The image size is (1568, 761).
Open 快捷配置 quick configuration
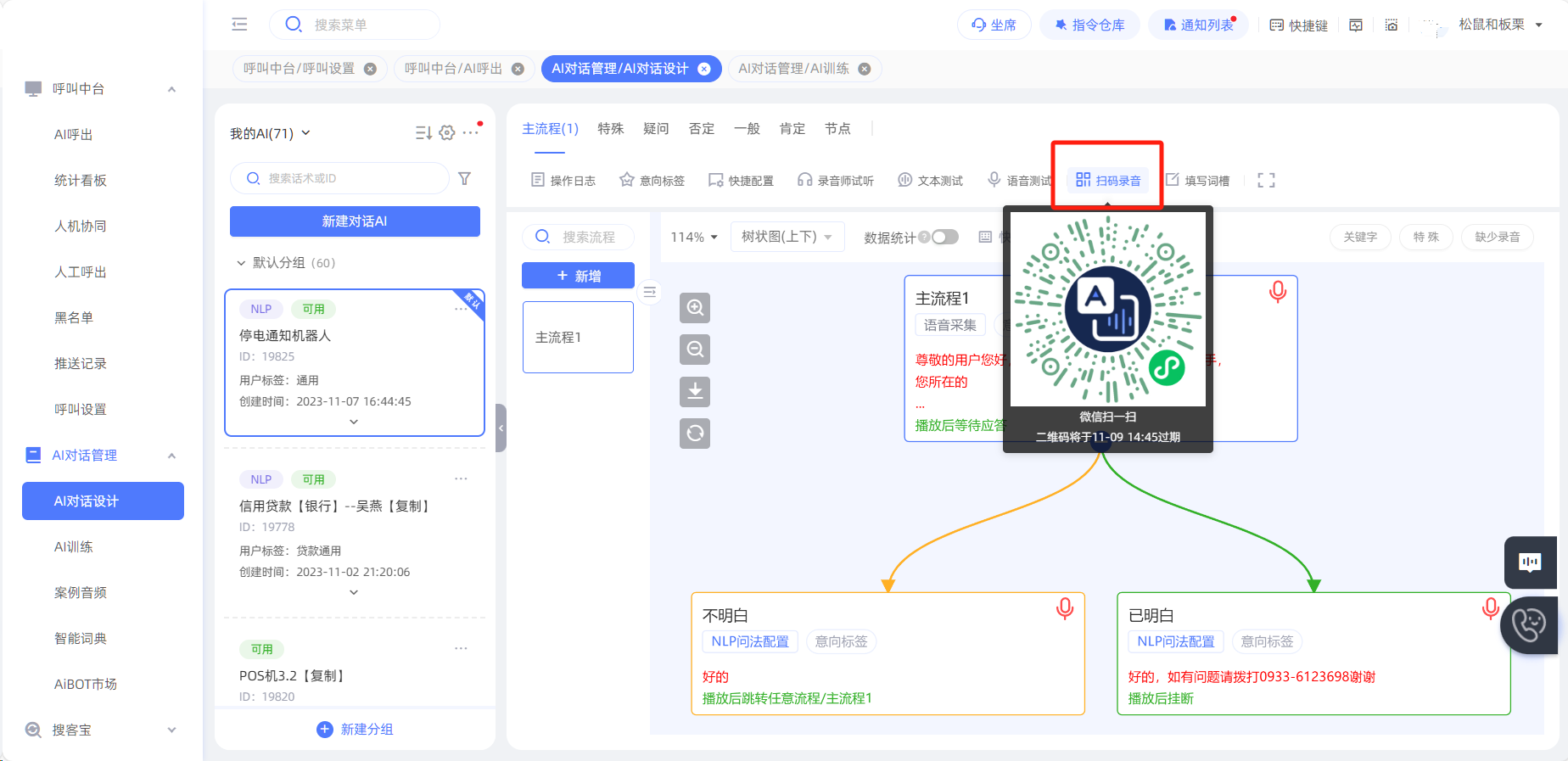click(741, 181)
